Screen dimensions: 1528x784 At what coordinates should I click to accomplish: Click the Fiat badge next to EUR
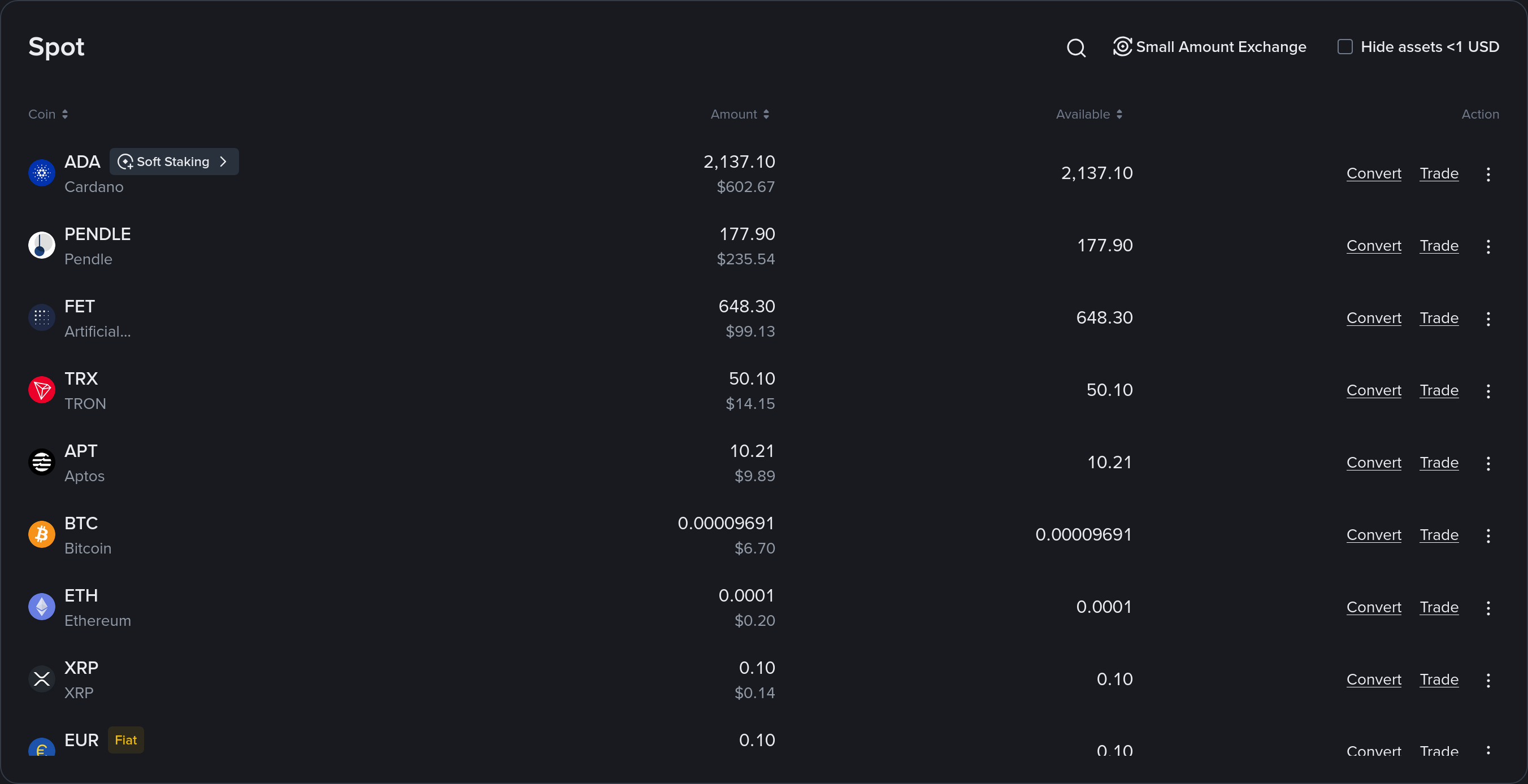[x=126, y=739]
